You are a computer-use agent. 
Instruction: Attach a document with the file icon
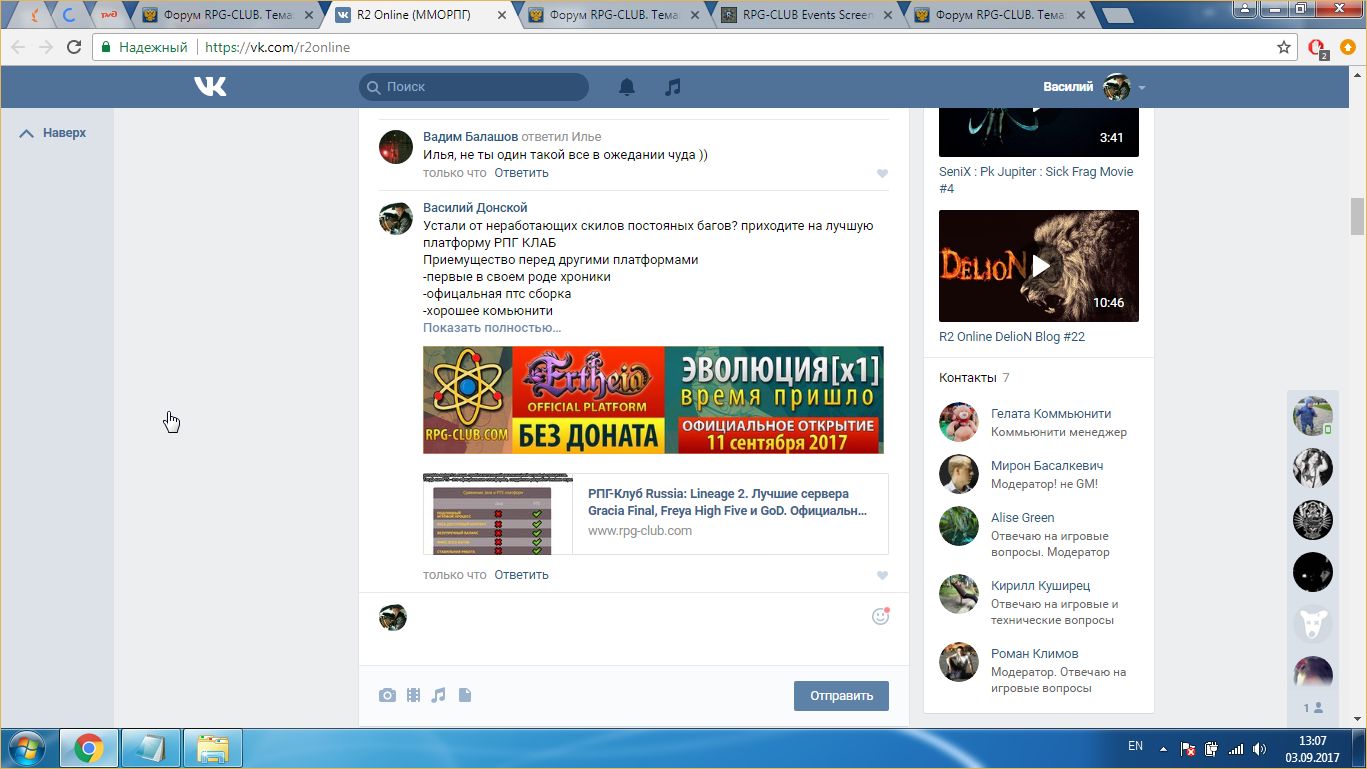[464, 695]
